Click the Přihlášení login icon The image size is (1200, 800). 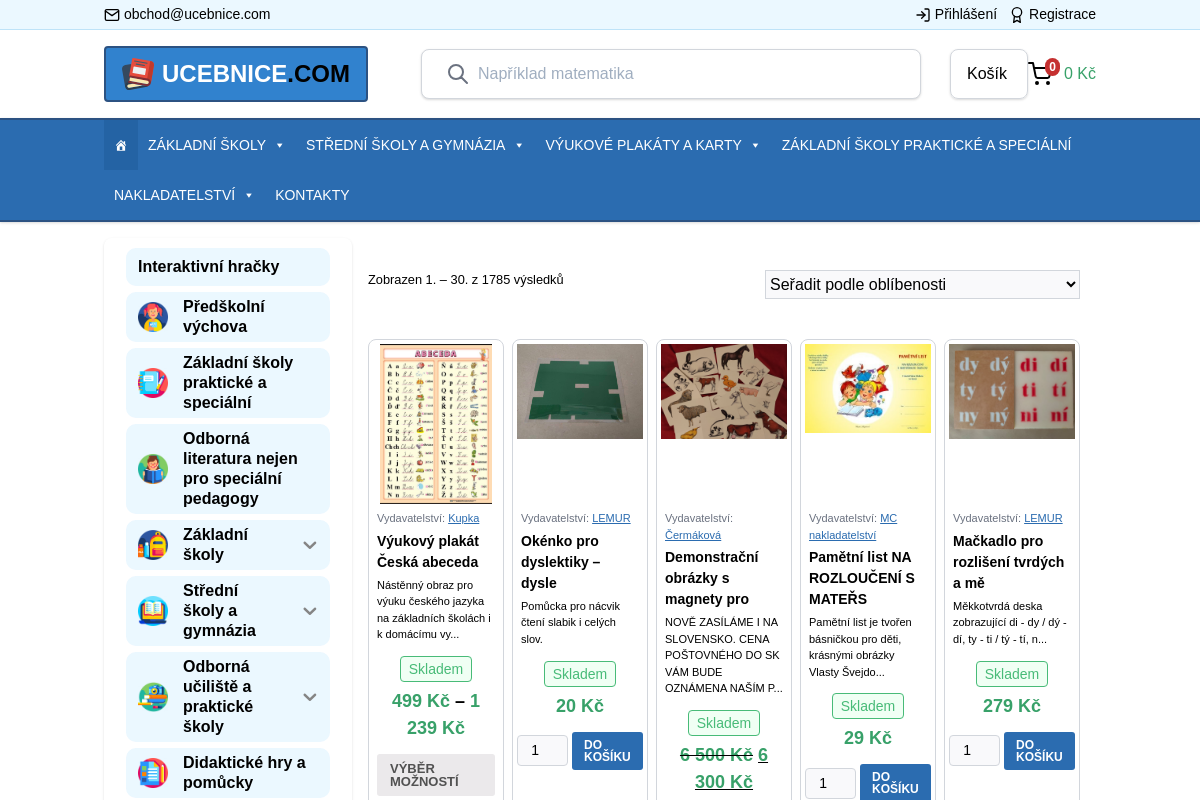[x=923, y=15]
